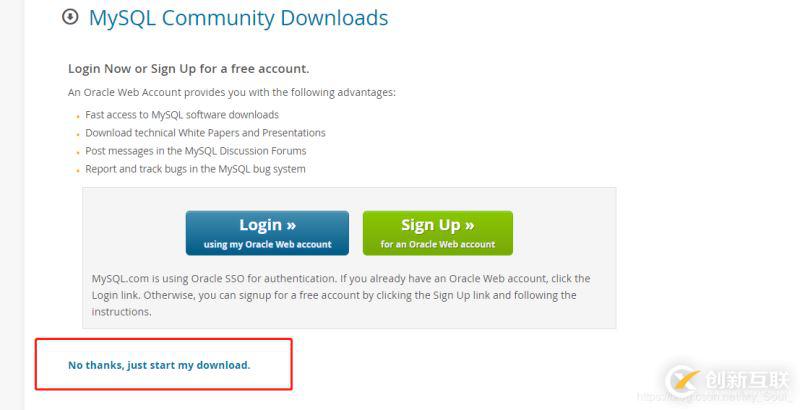Click the download arrow icon beside the title
Screen dimensions: 800x410
[70, 17]
